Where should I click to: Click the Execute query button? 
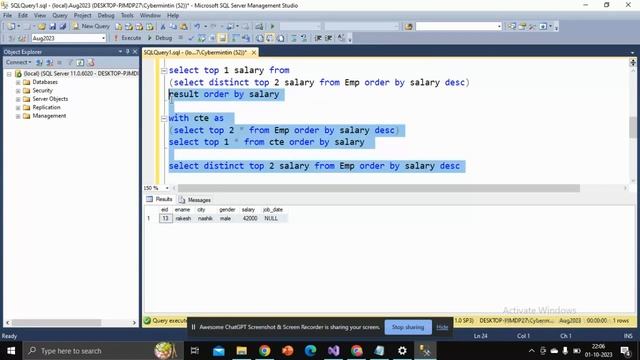(127, 38)
